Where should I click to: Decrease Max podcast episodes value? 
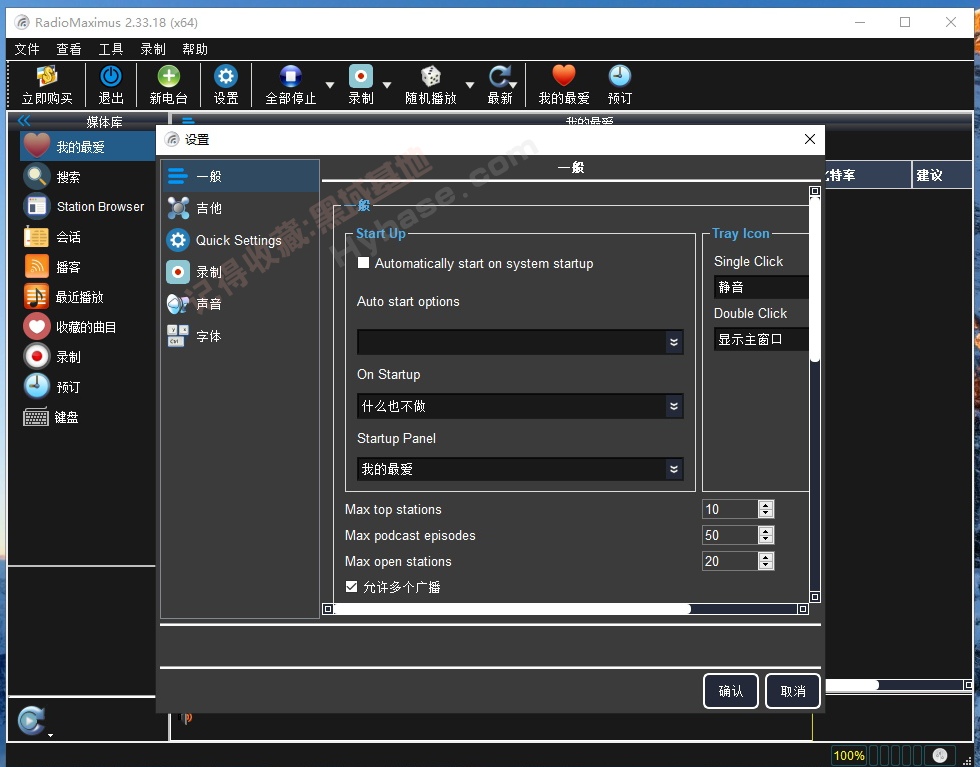click(x=766, y=539)
